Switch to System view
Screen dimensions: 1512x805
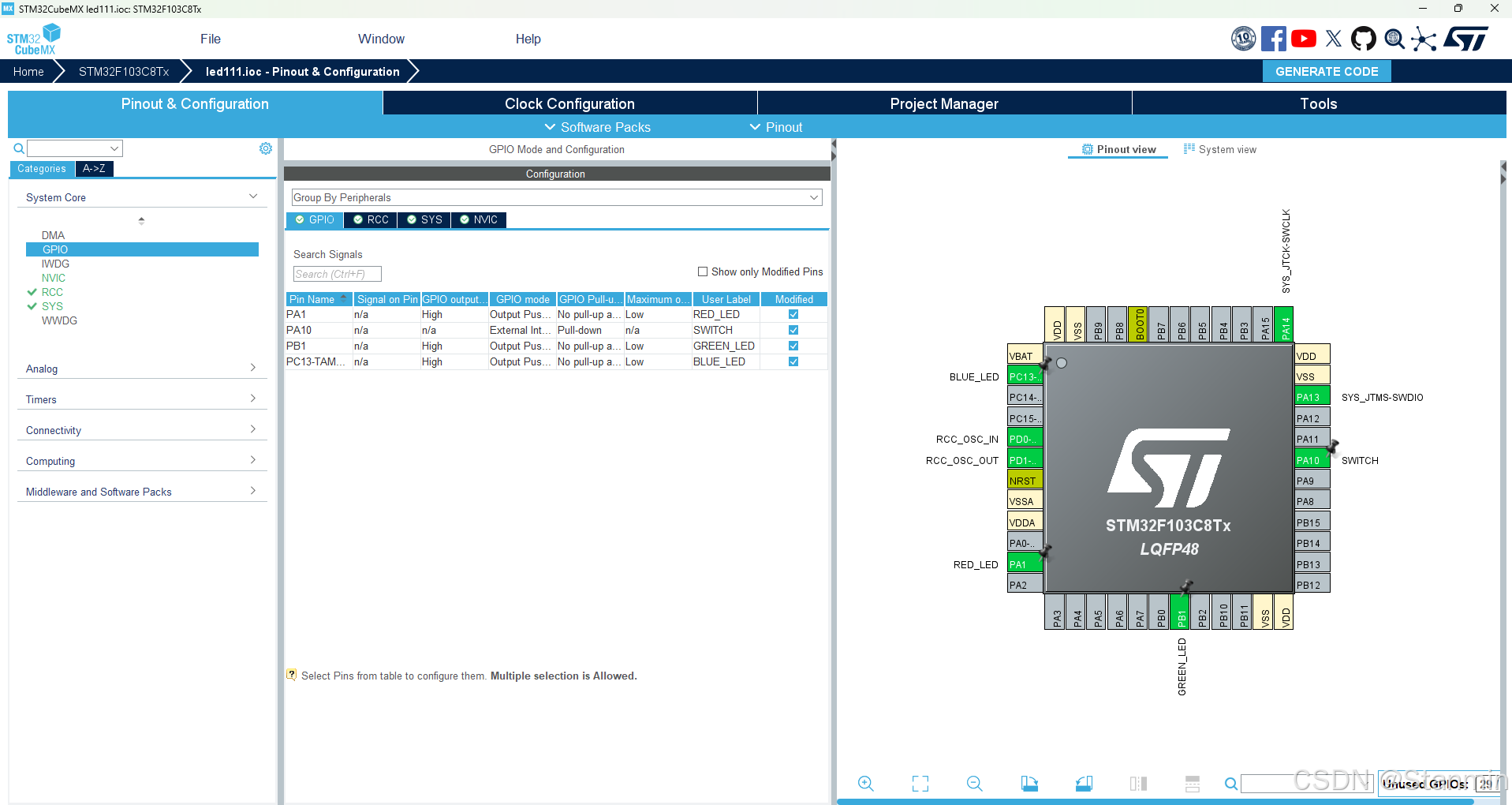1220,149
